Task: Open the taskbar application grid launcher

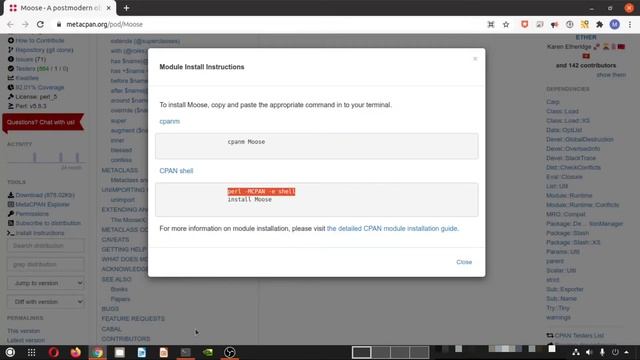Action: click(31, 352)
